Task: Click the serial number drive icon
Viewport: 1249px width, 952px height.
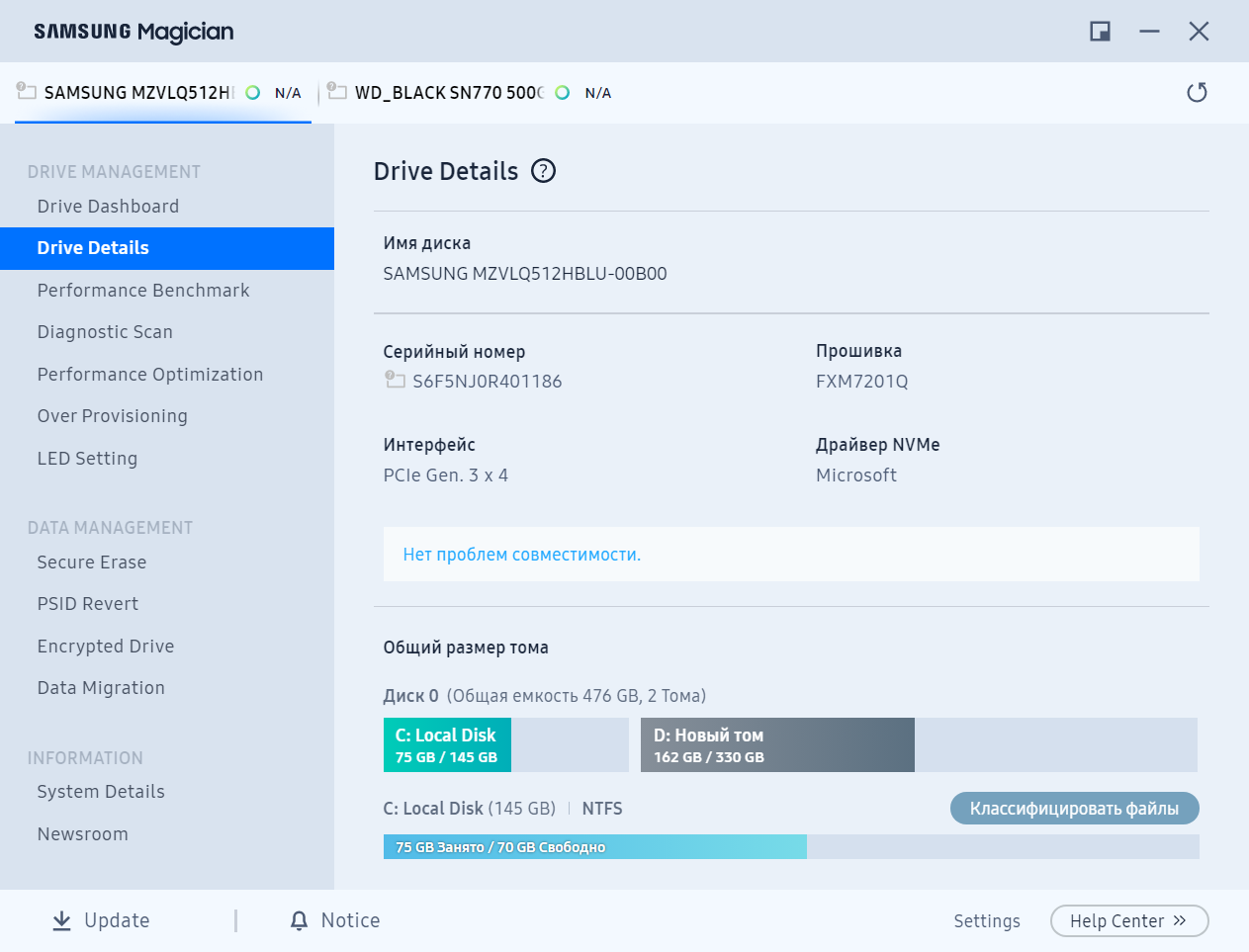Action: [x=395, y=380]
